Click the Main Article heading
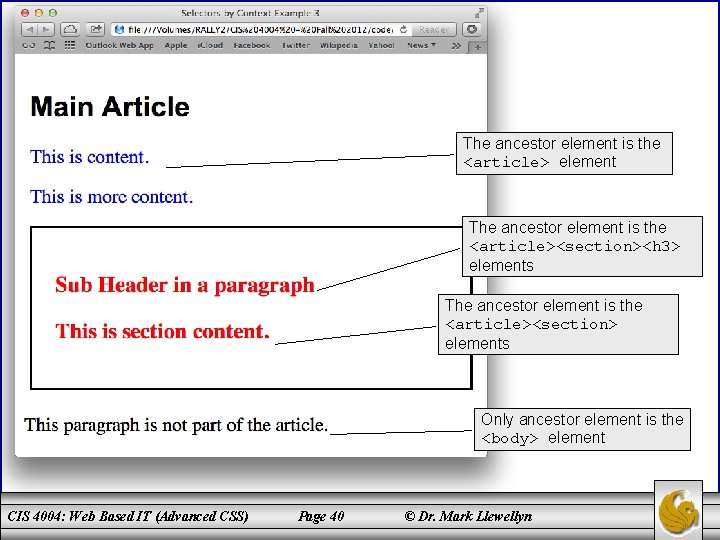 (110, 107)
